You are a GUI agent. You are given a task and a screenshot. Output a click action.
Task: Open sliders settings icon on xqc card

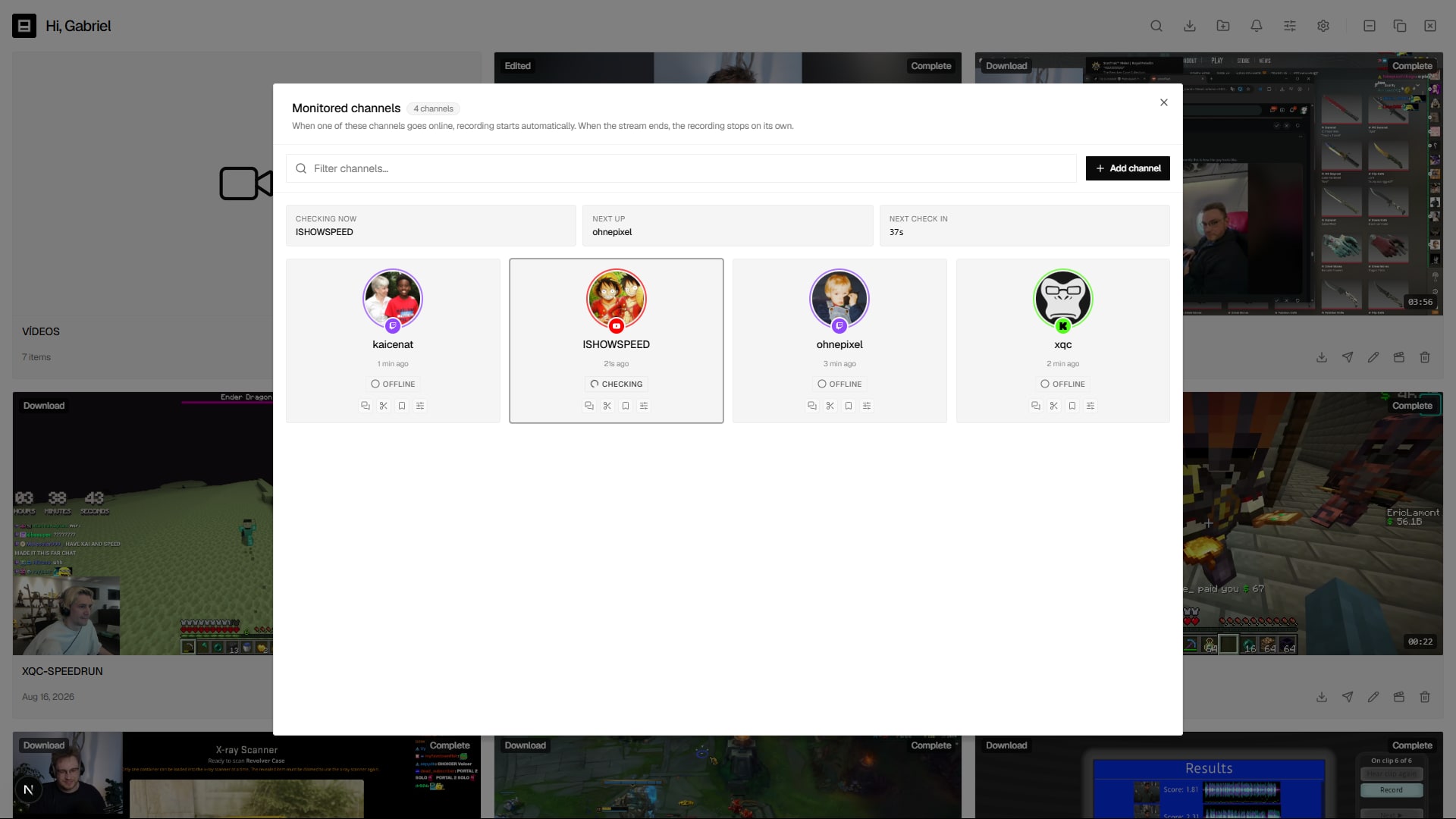click(1090, 406)
